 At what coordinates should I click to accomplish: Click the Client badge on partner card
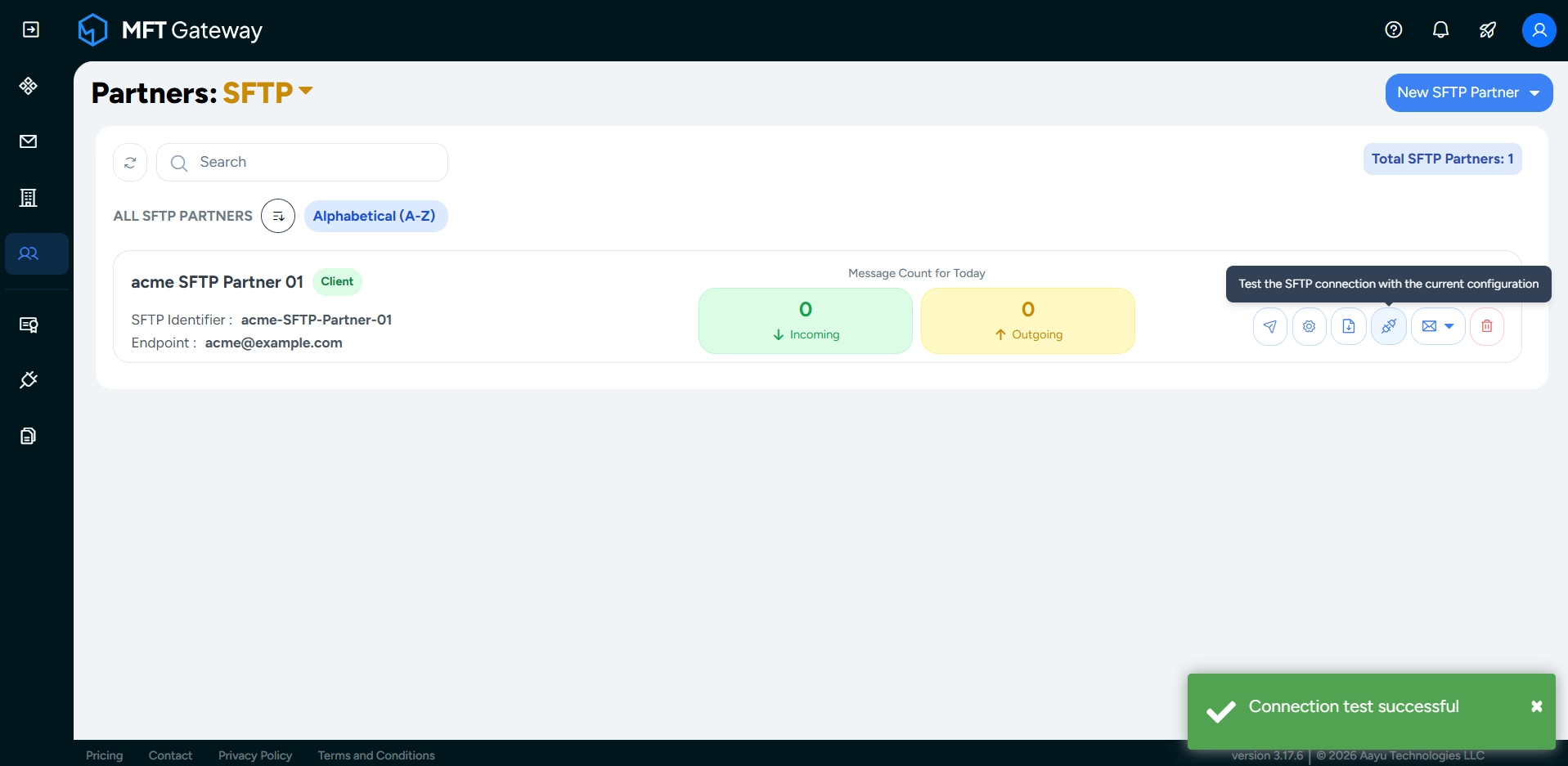[337, 281]
